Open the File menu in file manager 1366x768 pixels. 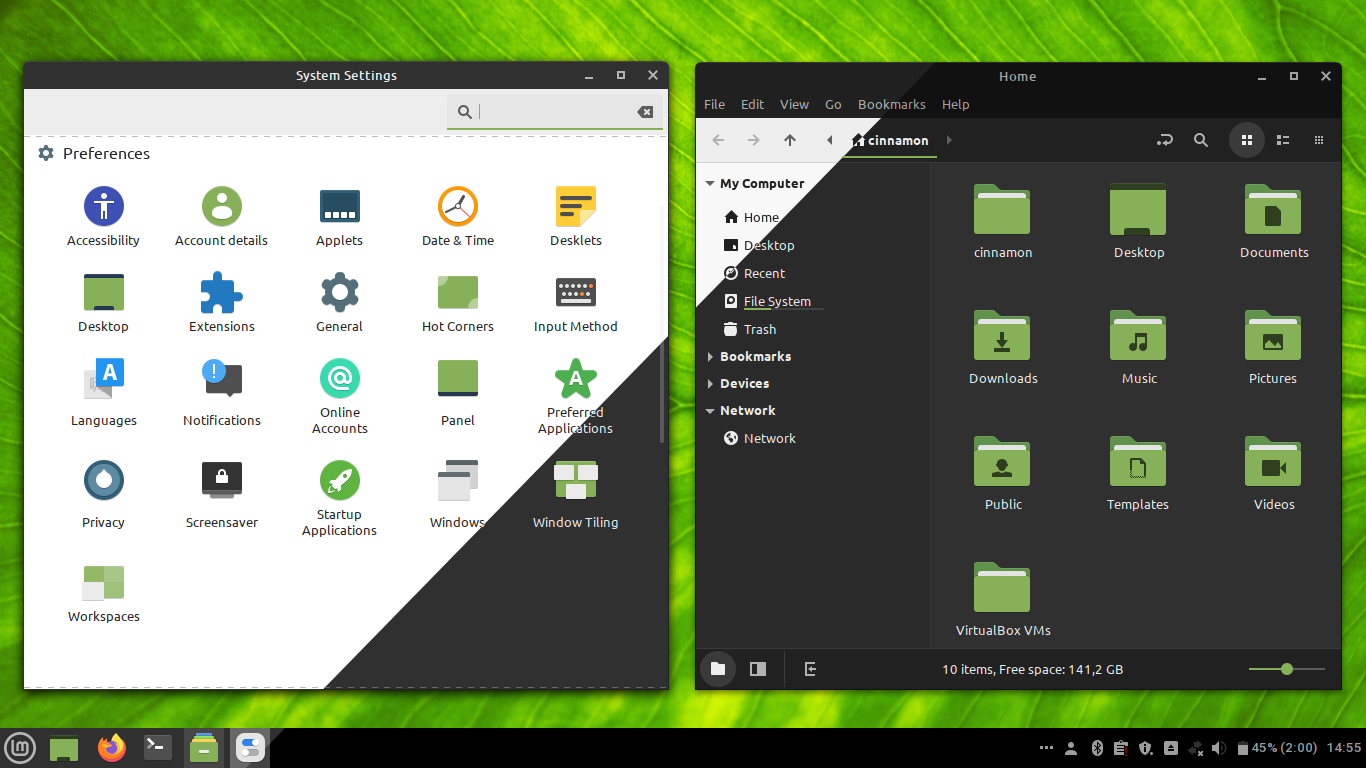coord(715,104)
